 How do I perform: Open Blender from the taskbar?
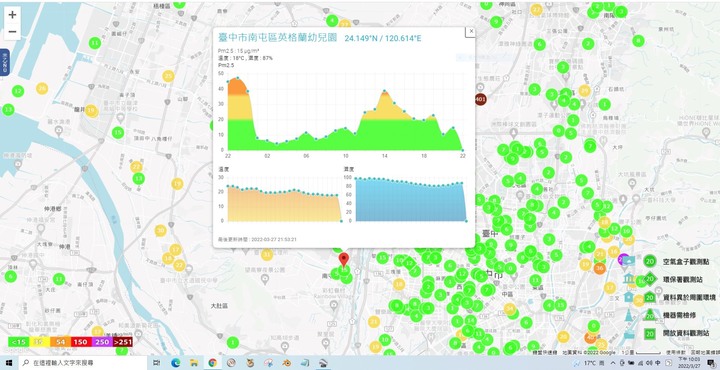click(287, 363)
